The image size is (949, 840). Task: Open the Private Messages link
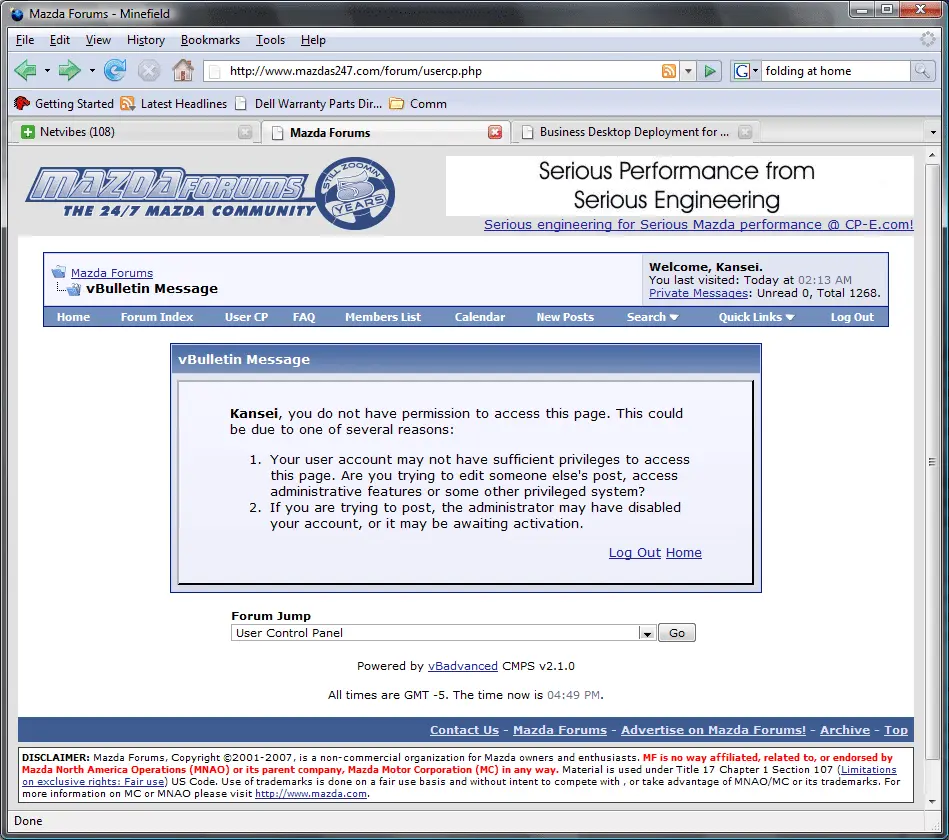coord(698,293)
